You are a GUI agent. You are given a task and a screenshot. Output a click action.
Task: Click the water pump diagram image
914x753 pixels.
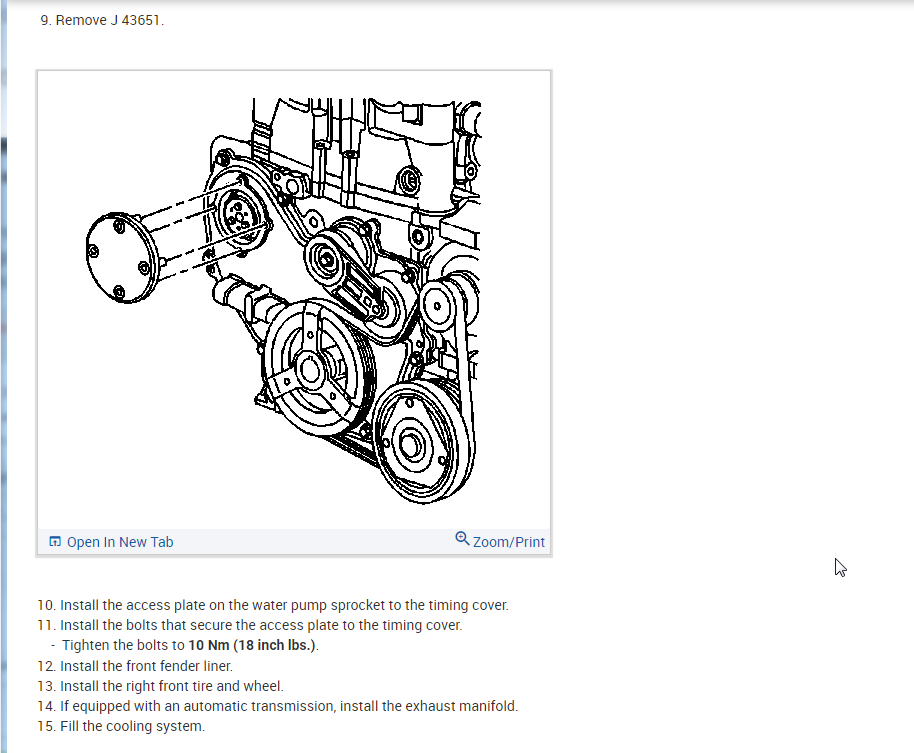(293, 300)
